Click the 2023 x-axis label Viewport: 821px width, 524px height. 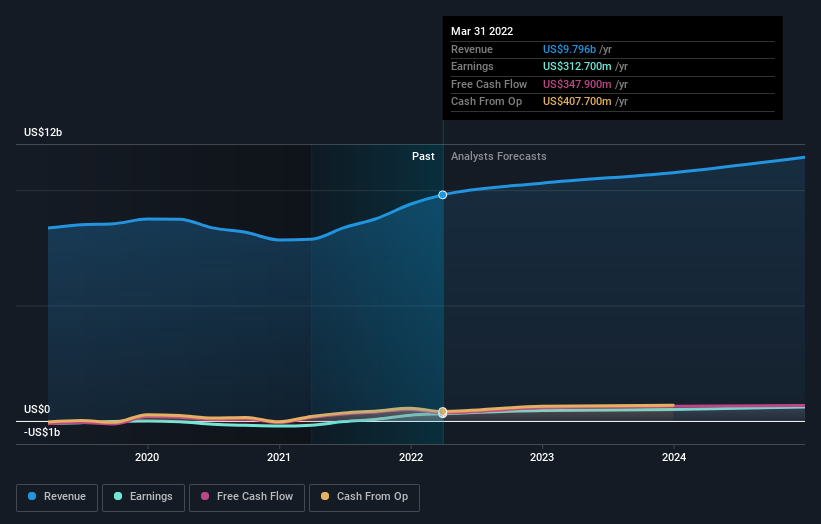[x=542, y=457]
